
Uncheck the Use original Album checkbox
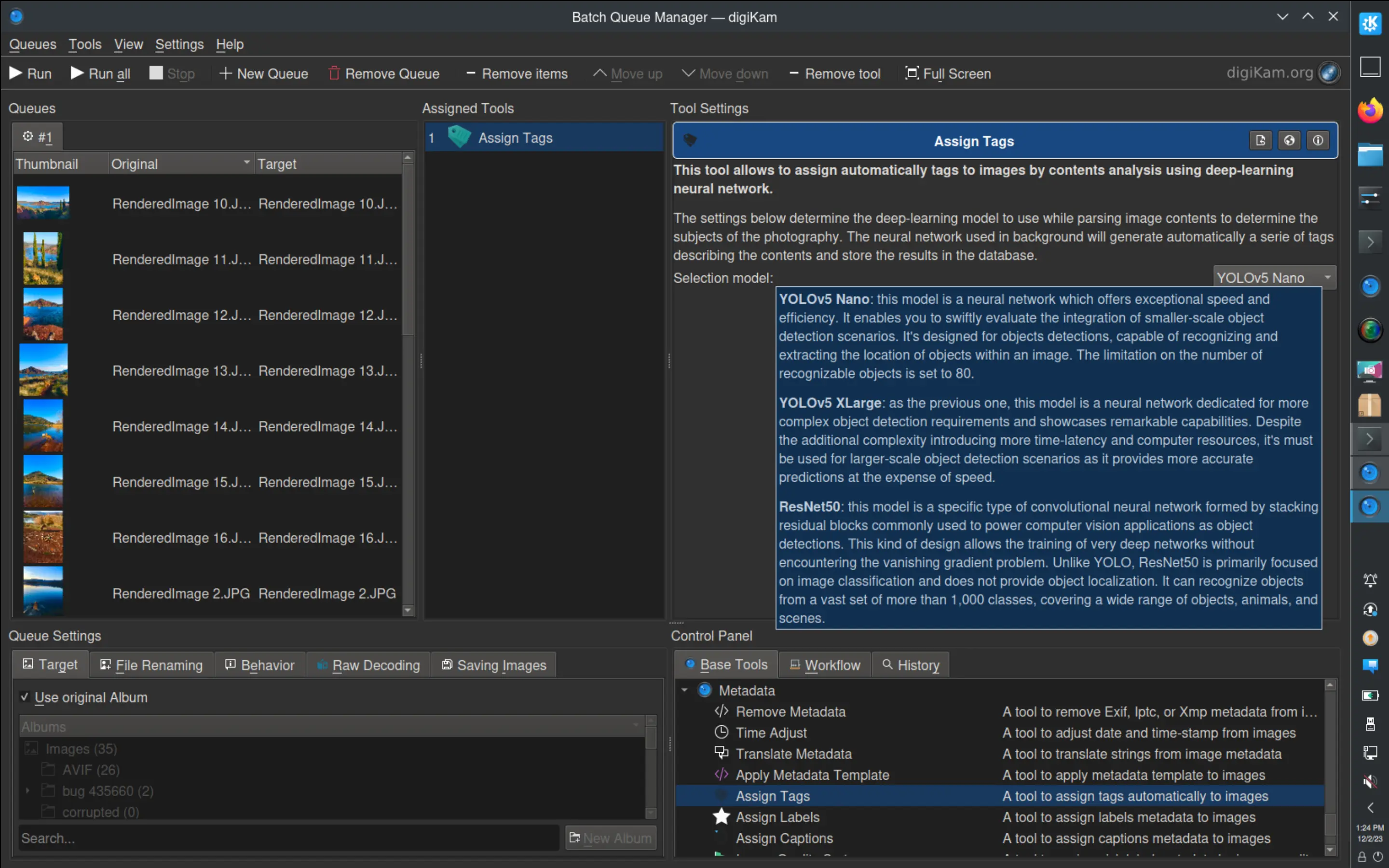coord(24,697)
